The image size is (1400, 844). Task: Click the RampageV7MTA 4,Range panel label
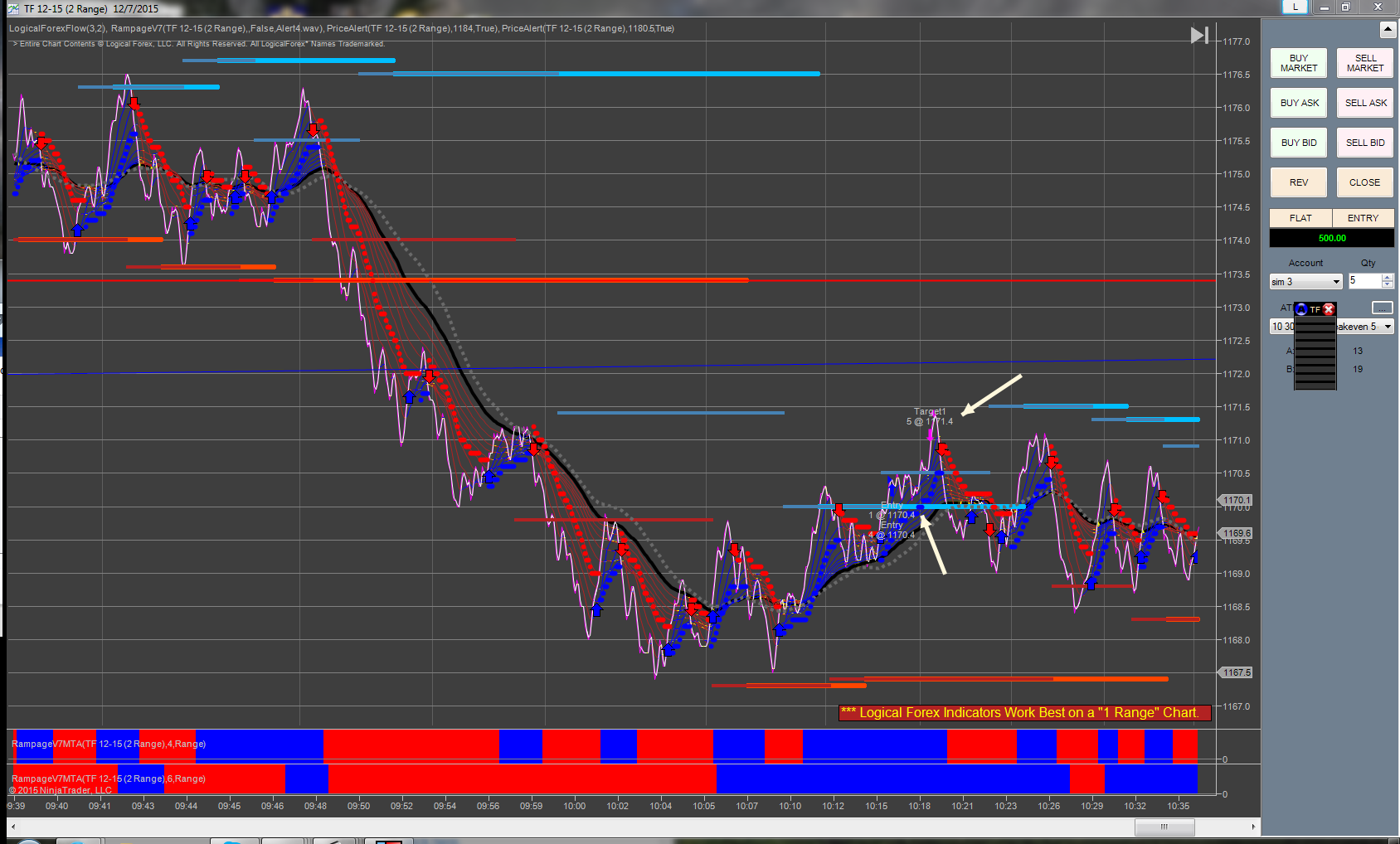click(x=109, y=744)
